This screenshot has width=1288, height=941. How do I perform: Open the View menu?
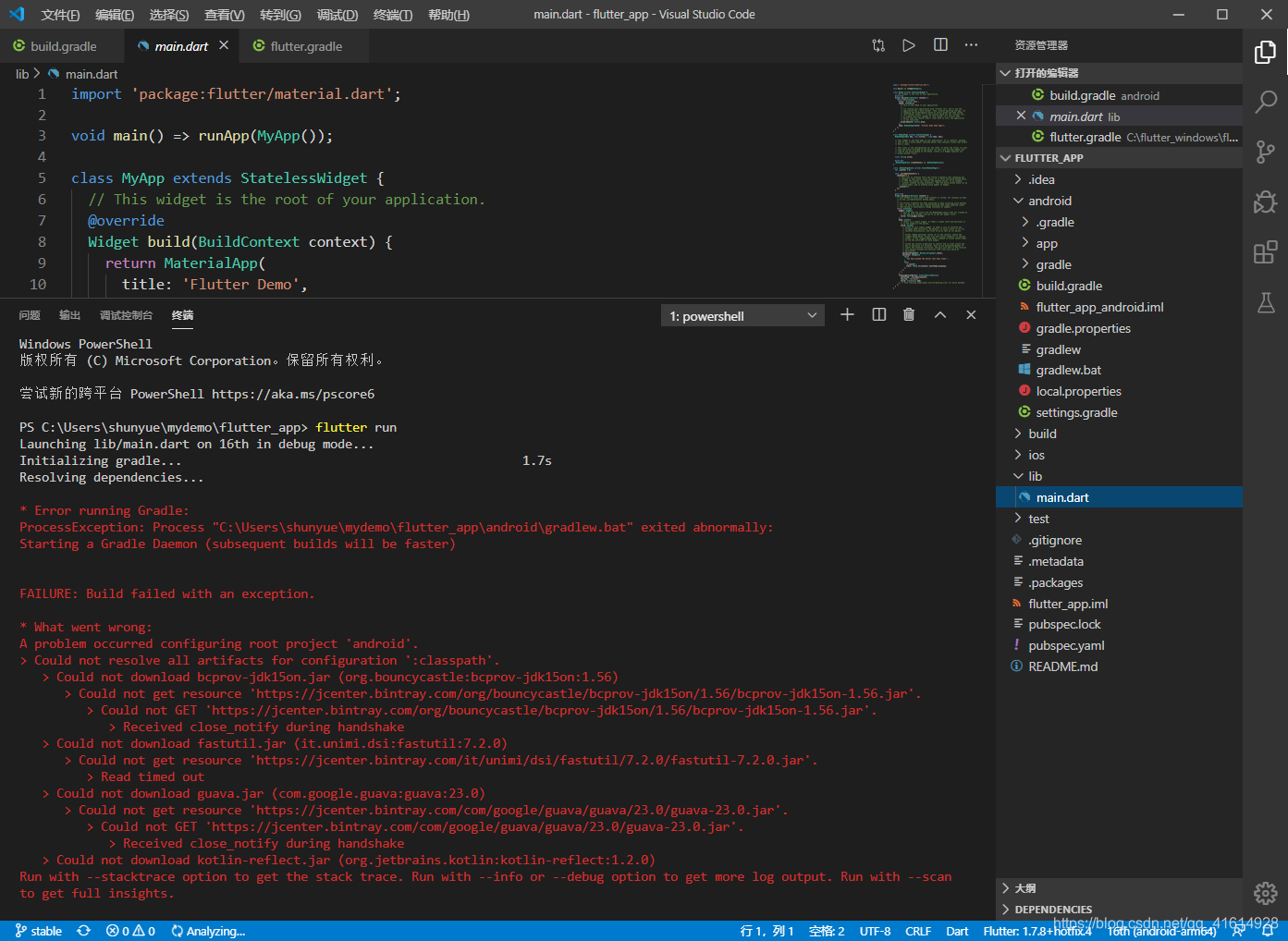coord(225,15)
